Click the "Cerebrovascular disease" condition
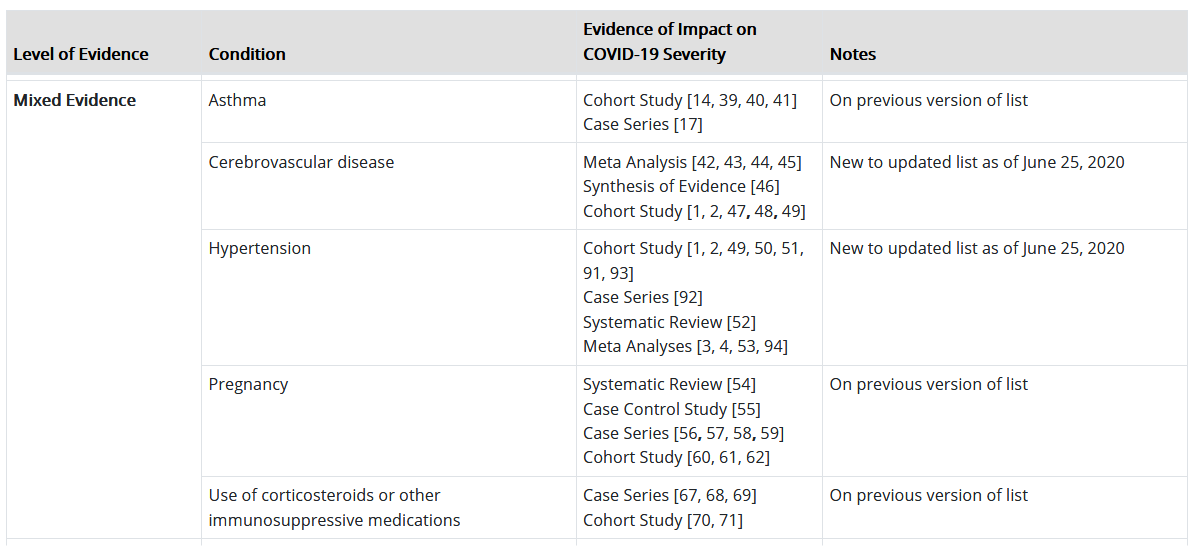The width and height of the screenshot is (1195, 548). (x=301, y=162)
